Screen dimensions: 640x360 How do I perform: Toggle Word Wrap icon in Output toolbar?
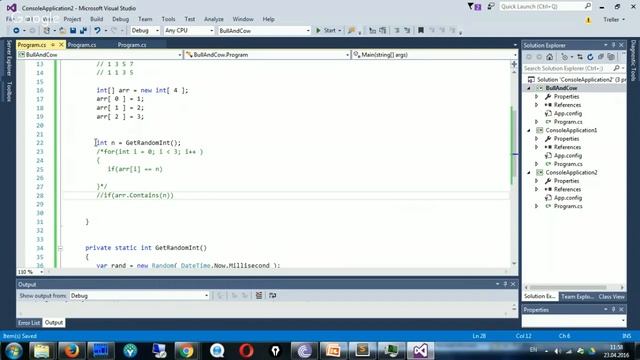coord(273,296)
